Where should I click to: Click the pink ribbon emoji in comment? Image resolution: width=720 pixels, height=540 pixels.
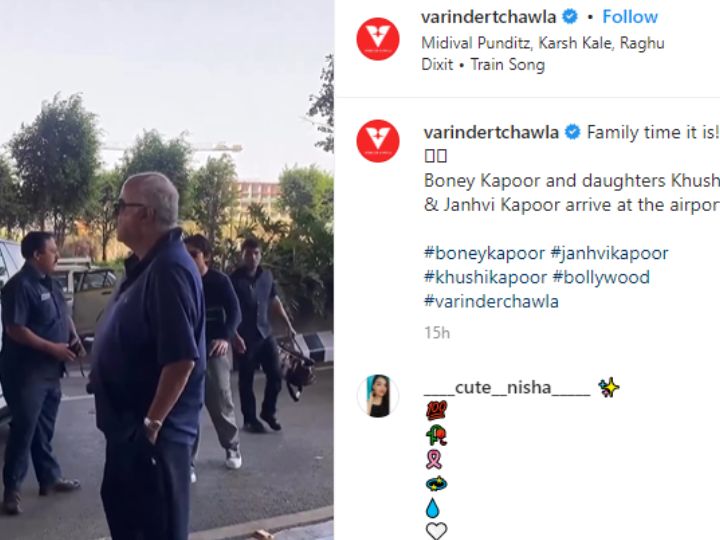click(x=434, y=459)
